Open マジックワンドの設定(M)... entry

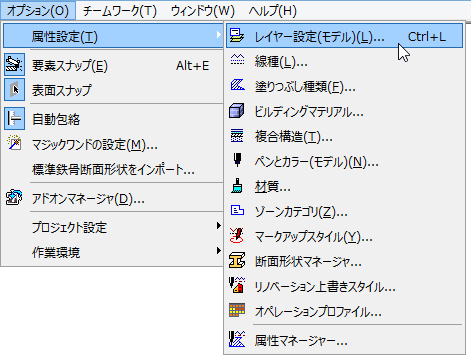tap(113, 144)
